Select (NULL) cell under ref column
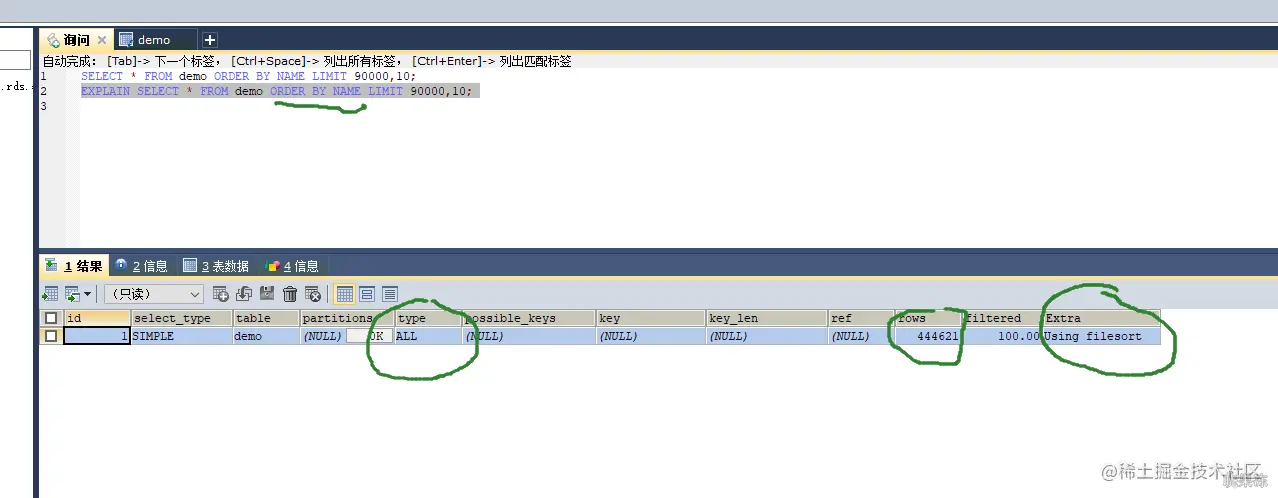Screen dimensions: 1278x498 tap(861, 336)
